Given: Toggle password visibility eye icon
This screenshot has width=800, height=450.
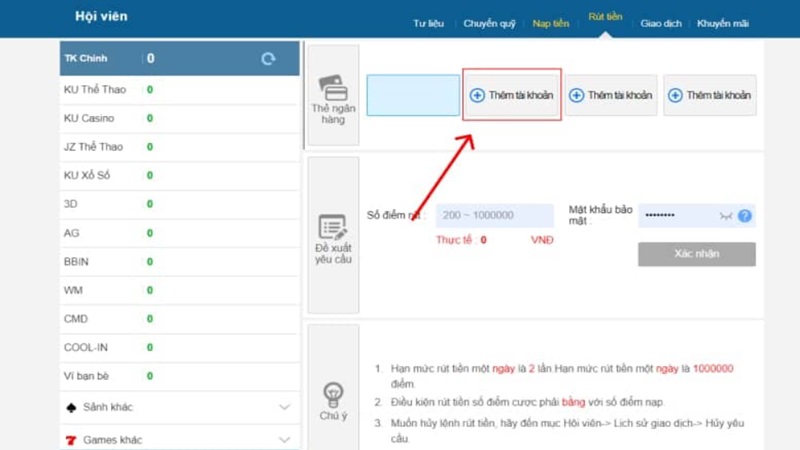Looking at the screenshot, I should tap(726, 216).
